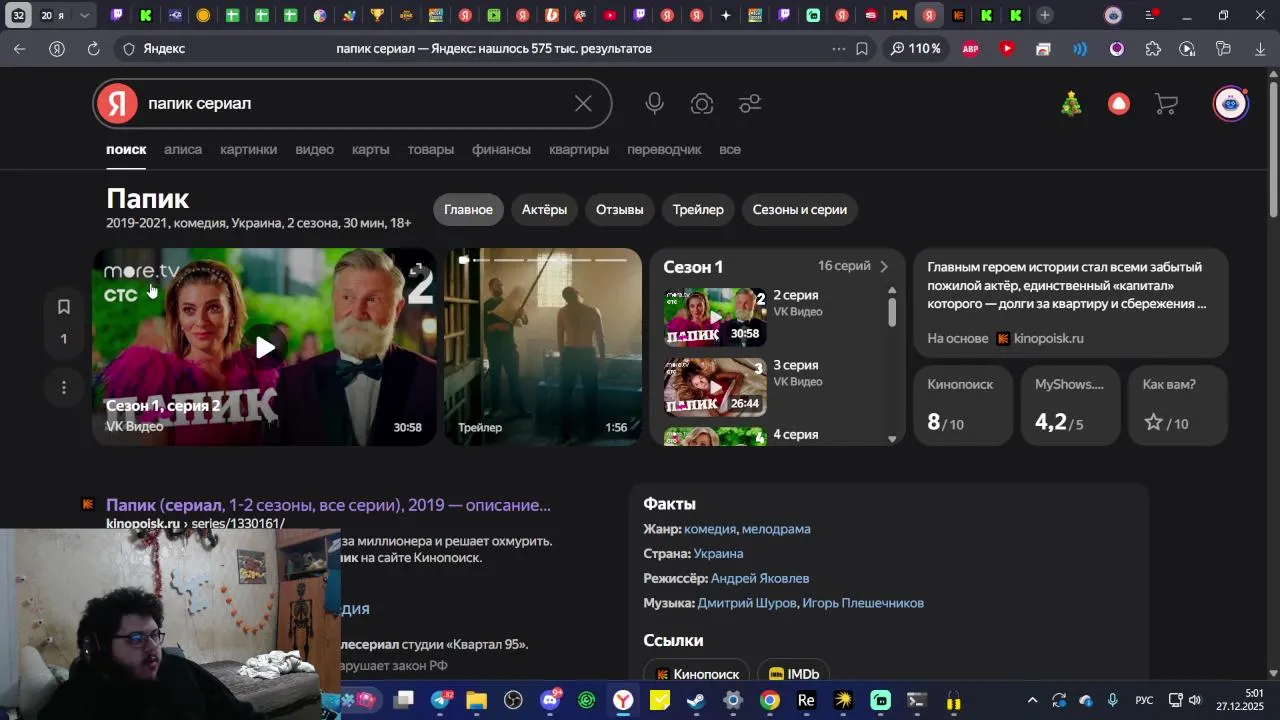Open File Explorer from the taskbar
Viewport: 1280px width, 720px height.
pyautogui.click(x=477, y=700)
